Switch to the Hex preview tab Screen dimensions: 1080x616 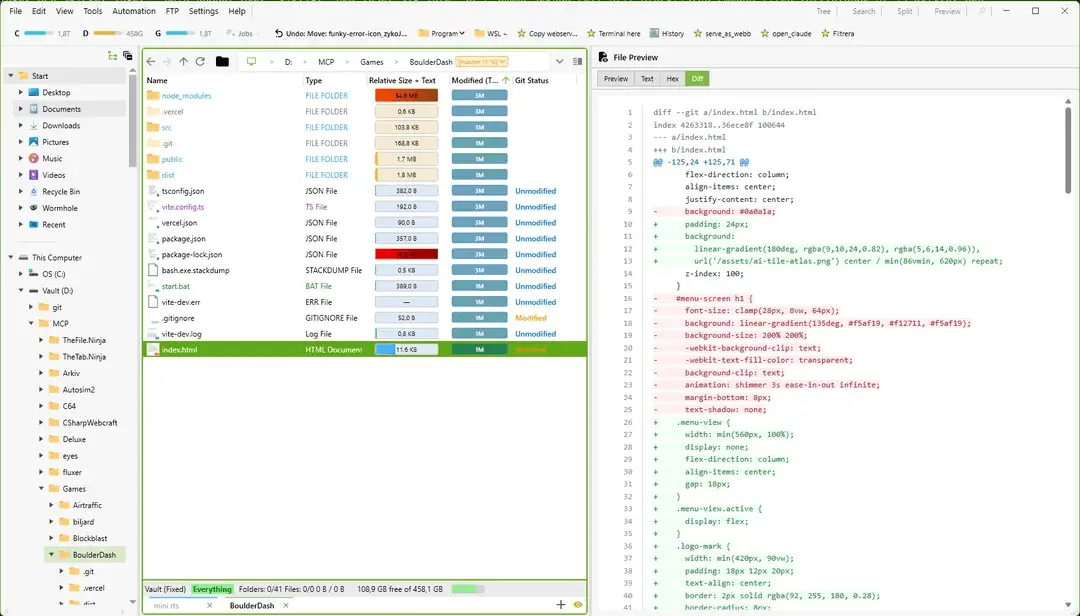click(x=672, y=79)
